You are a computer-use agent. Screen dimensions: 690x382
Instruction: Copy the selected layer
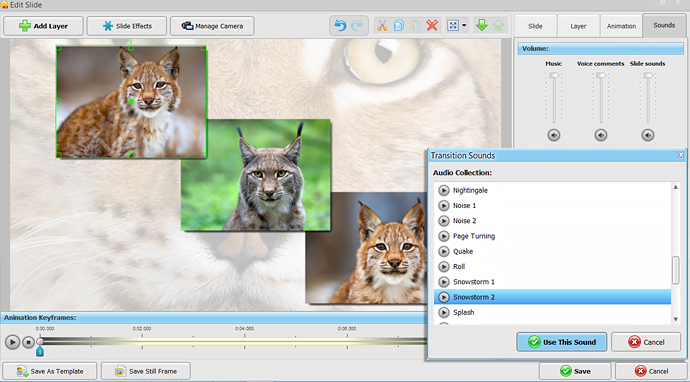tap(399, 26)
